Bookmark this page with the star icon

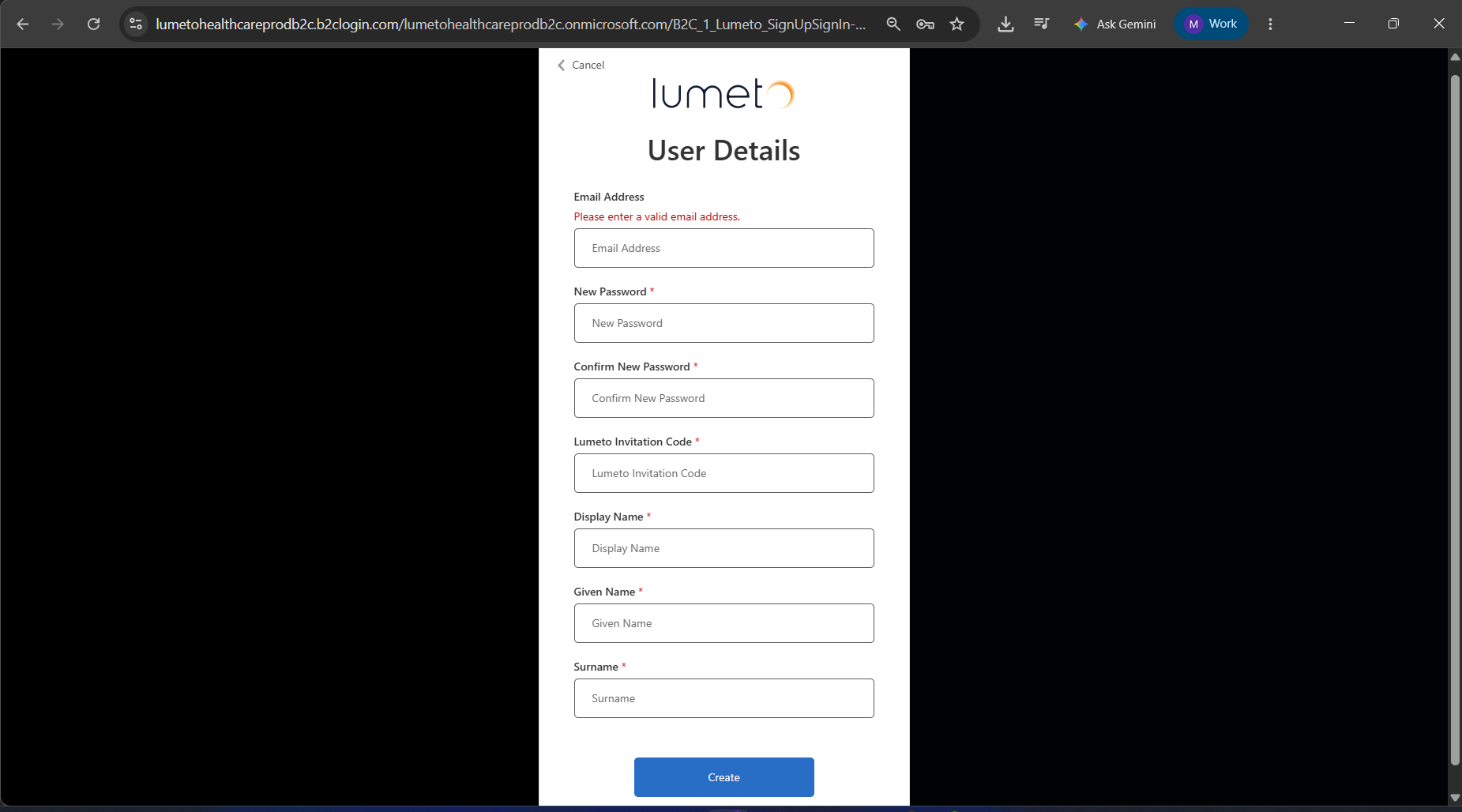pos(957,24)
